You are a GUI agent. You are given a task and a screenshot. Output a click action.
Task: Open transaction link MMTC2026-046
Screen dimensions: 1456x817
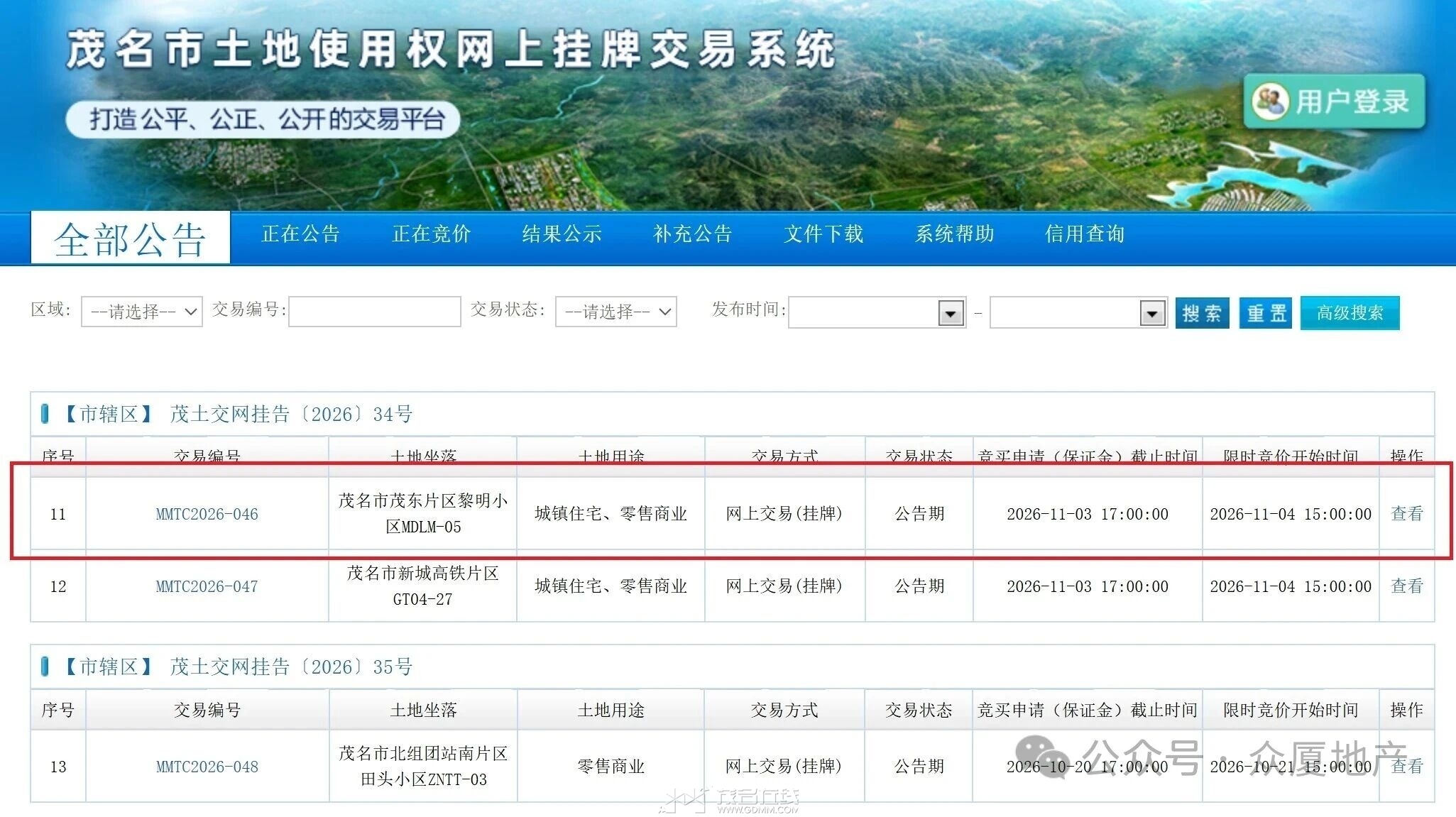(x=207, y=514)
